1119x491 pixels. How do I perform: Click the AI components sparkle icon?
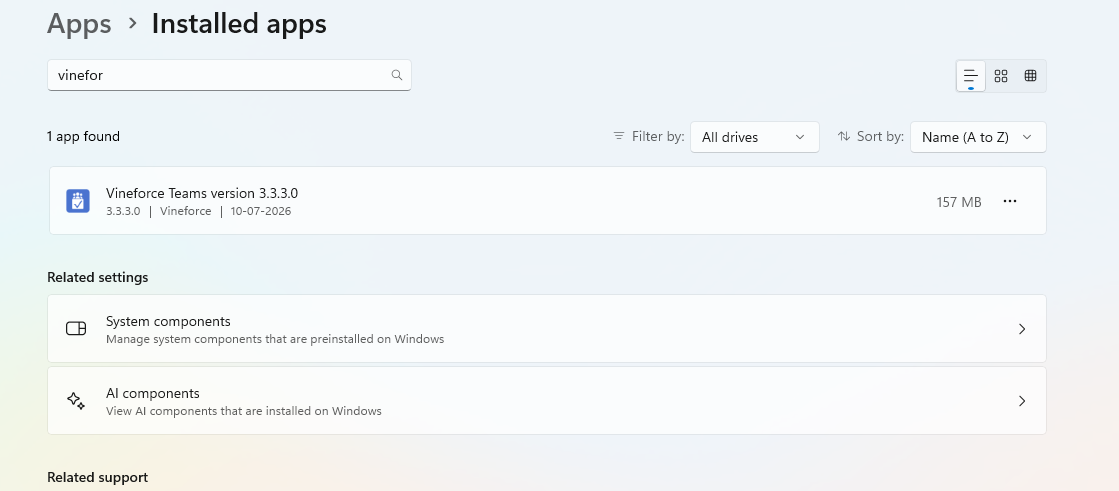click(x=76, y=400)
